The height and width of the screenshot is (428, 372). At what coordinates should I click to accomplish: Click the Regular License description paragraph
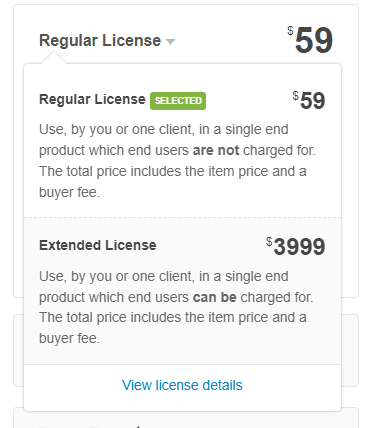tap(177, 161)
